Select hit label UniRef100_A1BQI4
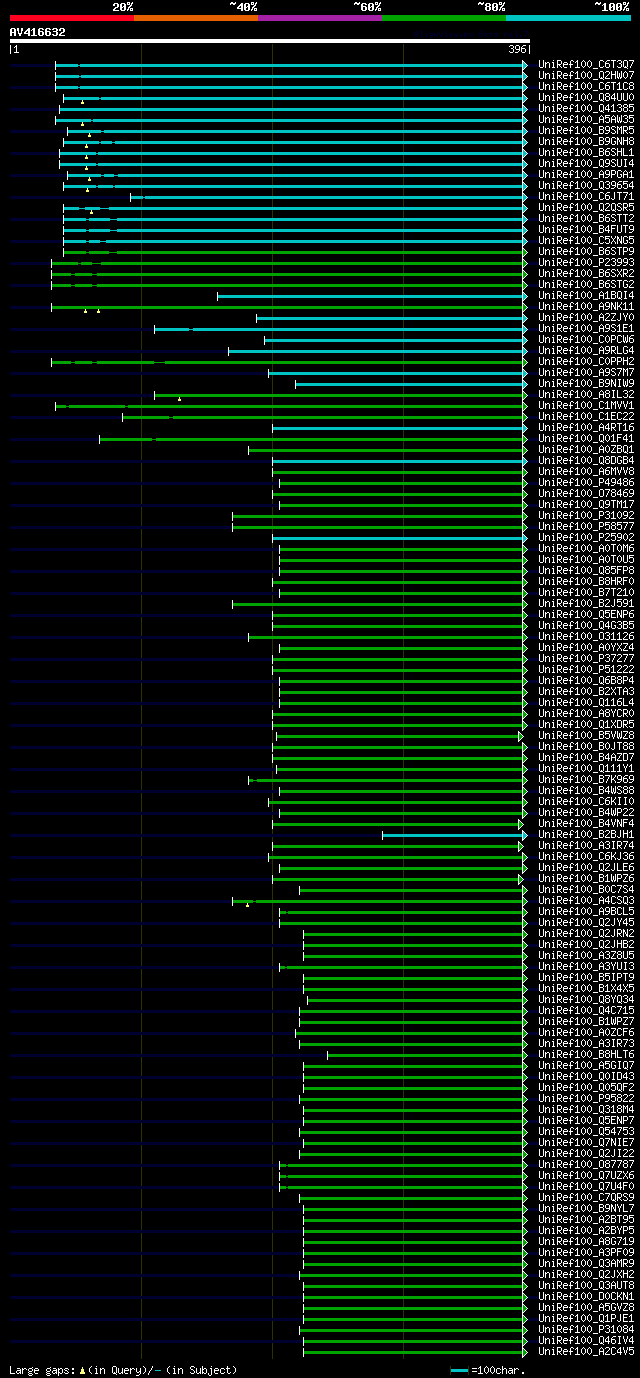The width and height of the screenshot is (640, 1378). pos(586,295)
